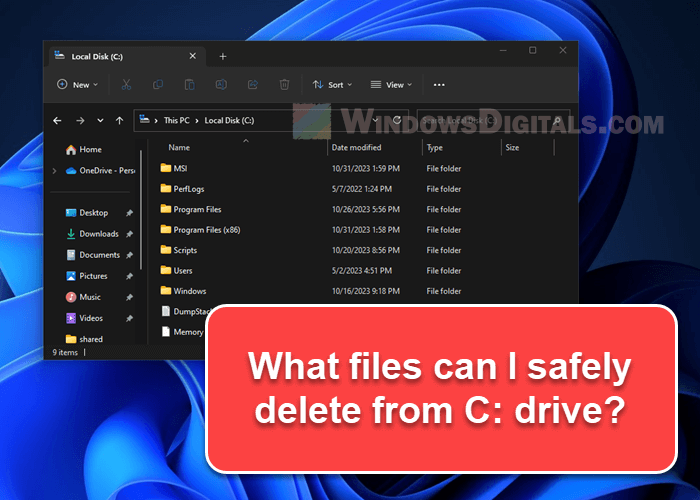Image resolution: width=700 pixels, height=500 pixels.
Task: Click the MSI date 10/31/2023 1:59 PM
Action: 366,169
